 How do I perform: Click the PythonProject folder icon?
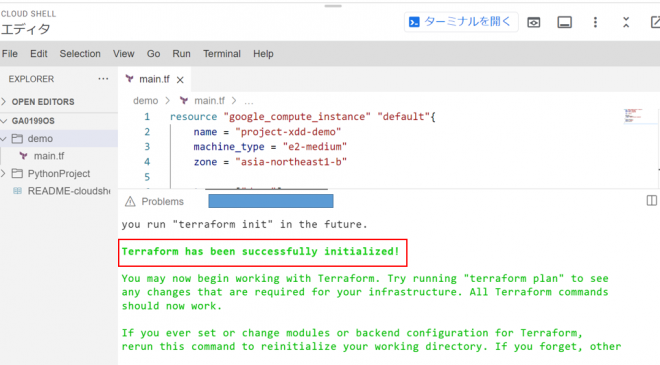17,173
